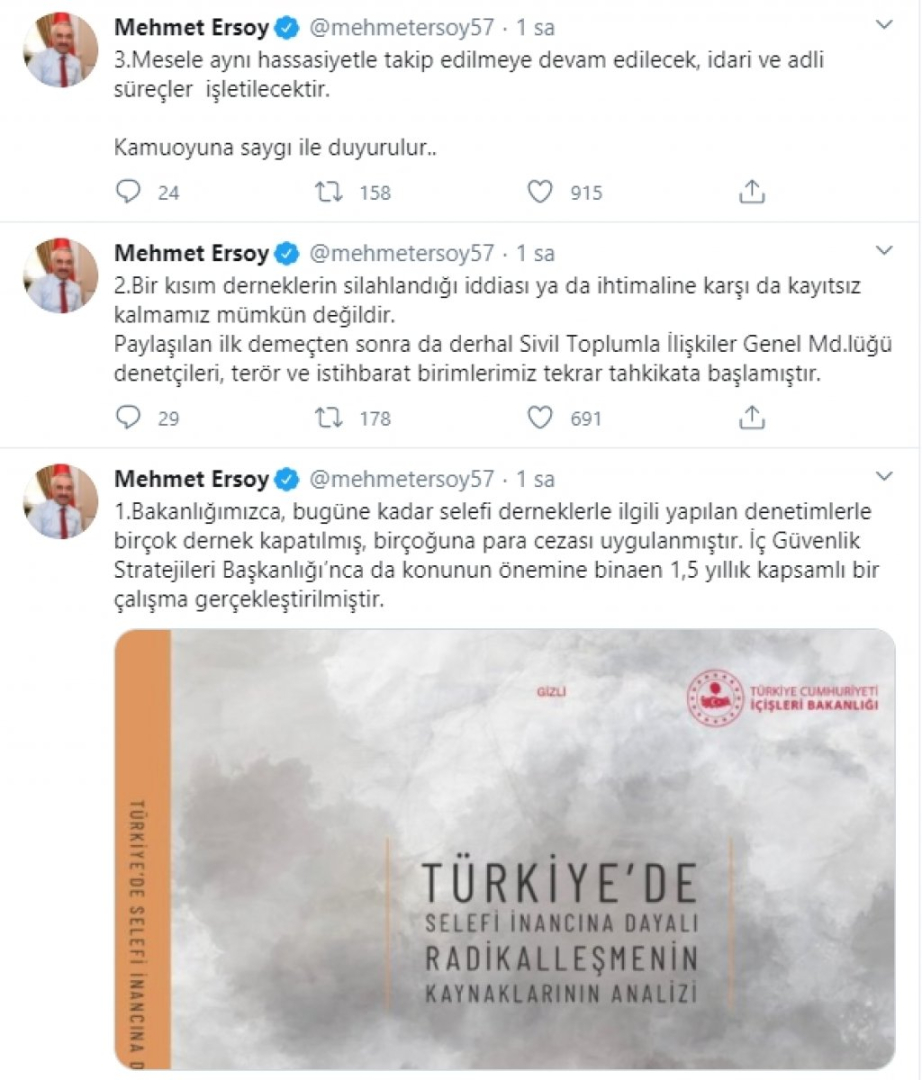Open the profile avatar on the second tweet
This screenshot has height=1080, width=922.
[x=61, y=276]
